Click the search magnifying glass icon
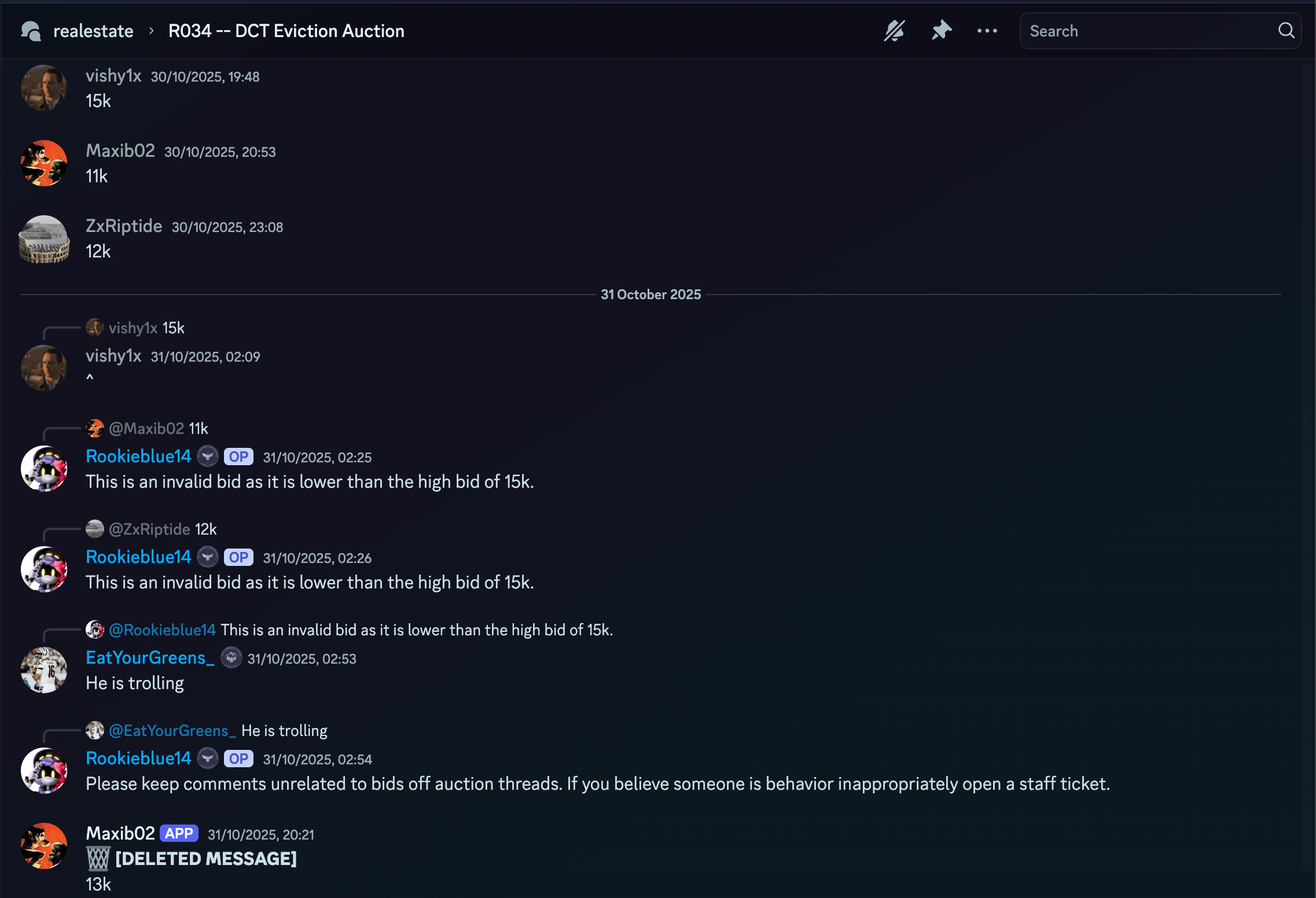This screenshot has height=898, width=1316. (1286, 31)
